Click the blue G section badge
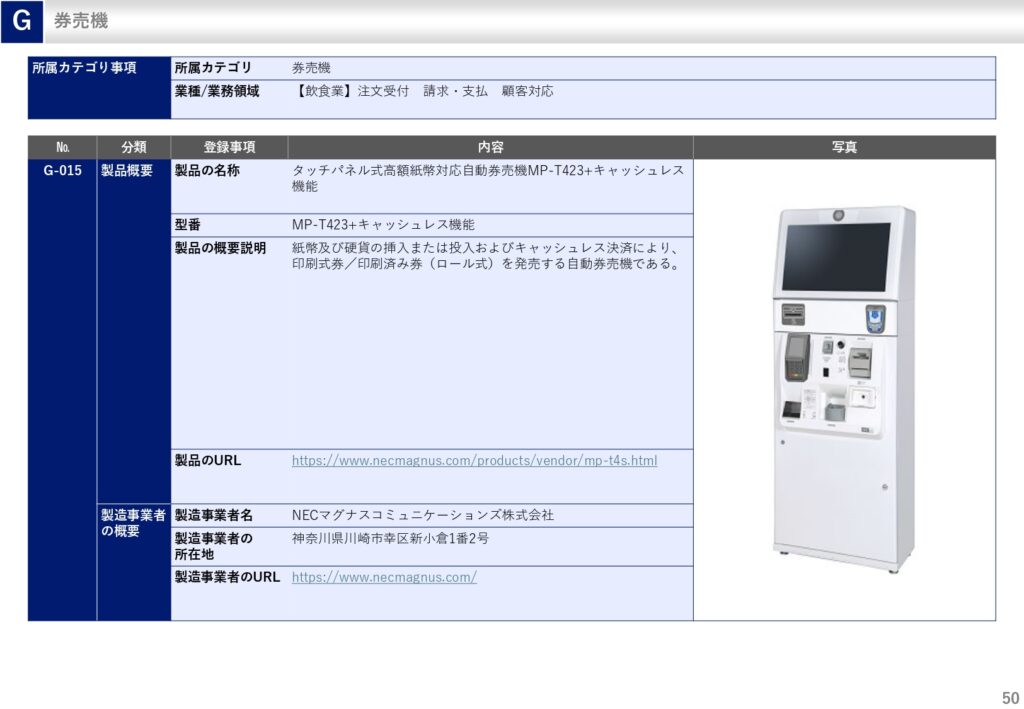The image size is (1024, 709). pos(21,21)
